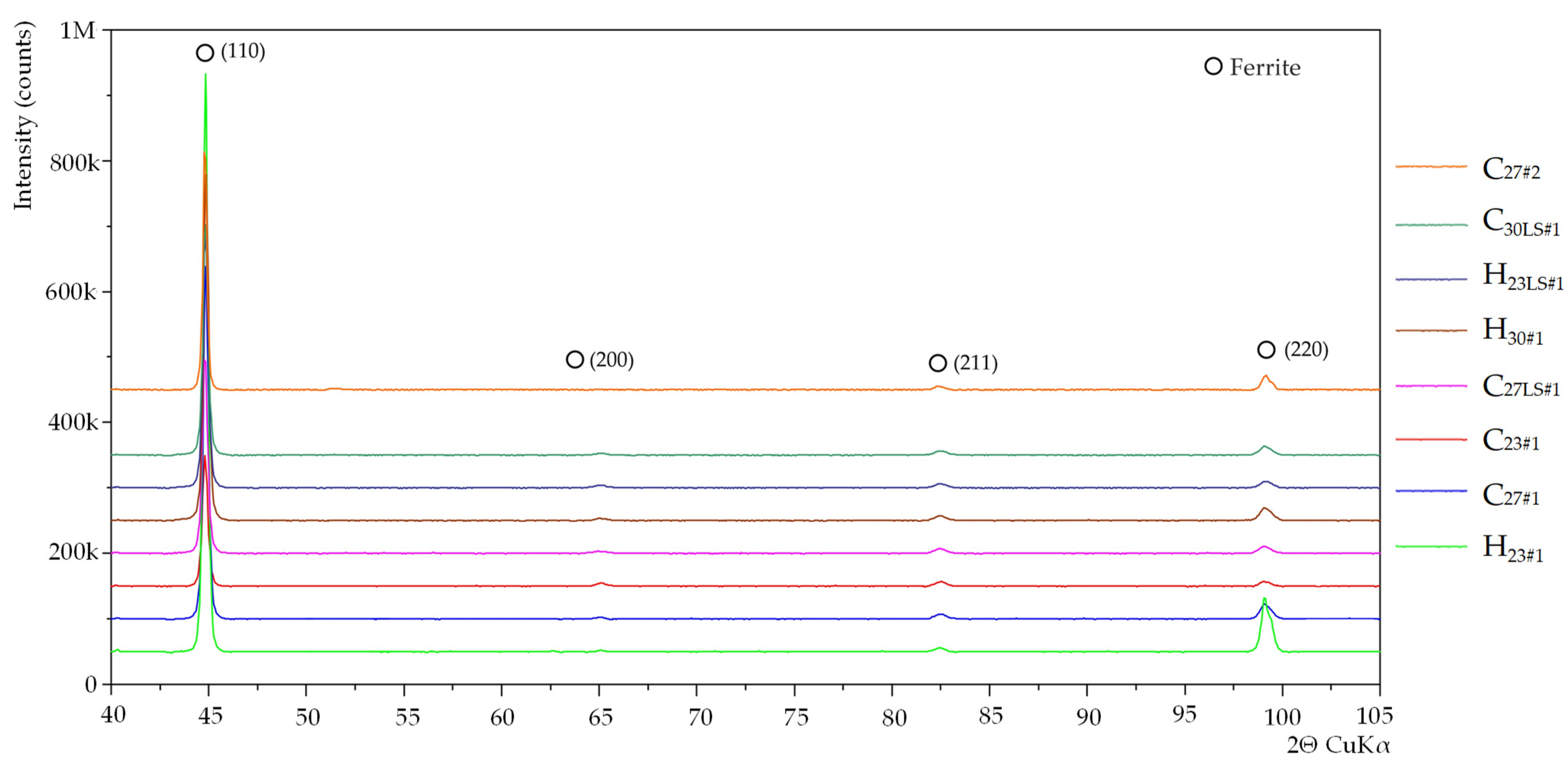This screenshot has width=1568, height=762.
Task: Click the magenta C27LS#1 legend line
Action: coord(1431,386)
